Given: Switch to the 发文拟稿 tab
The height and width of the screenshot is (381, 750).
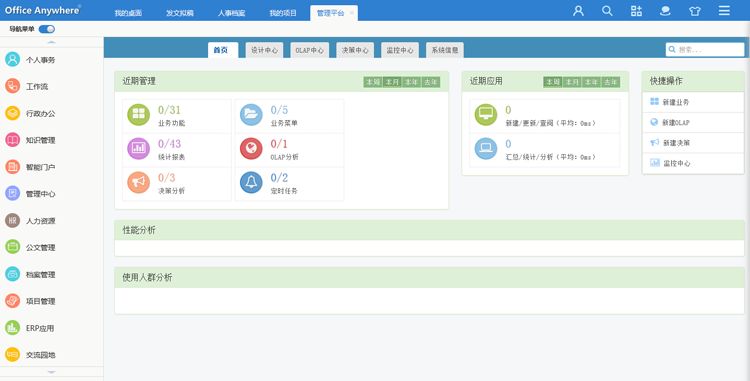Looking at the screenshot, I should (x=180, y=13).
